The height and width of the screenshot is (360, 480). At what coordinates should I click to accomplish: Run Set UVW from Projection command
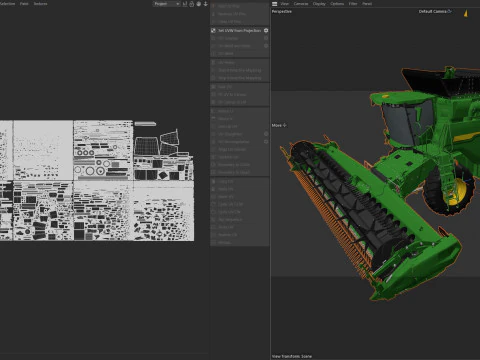pos(239,30)
